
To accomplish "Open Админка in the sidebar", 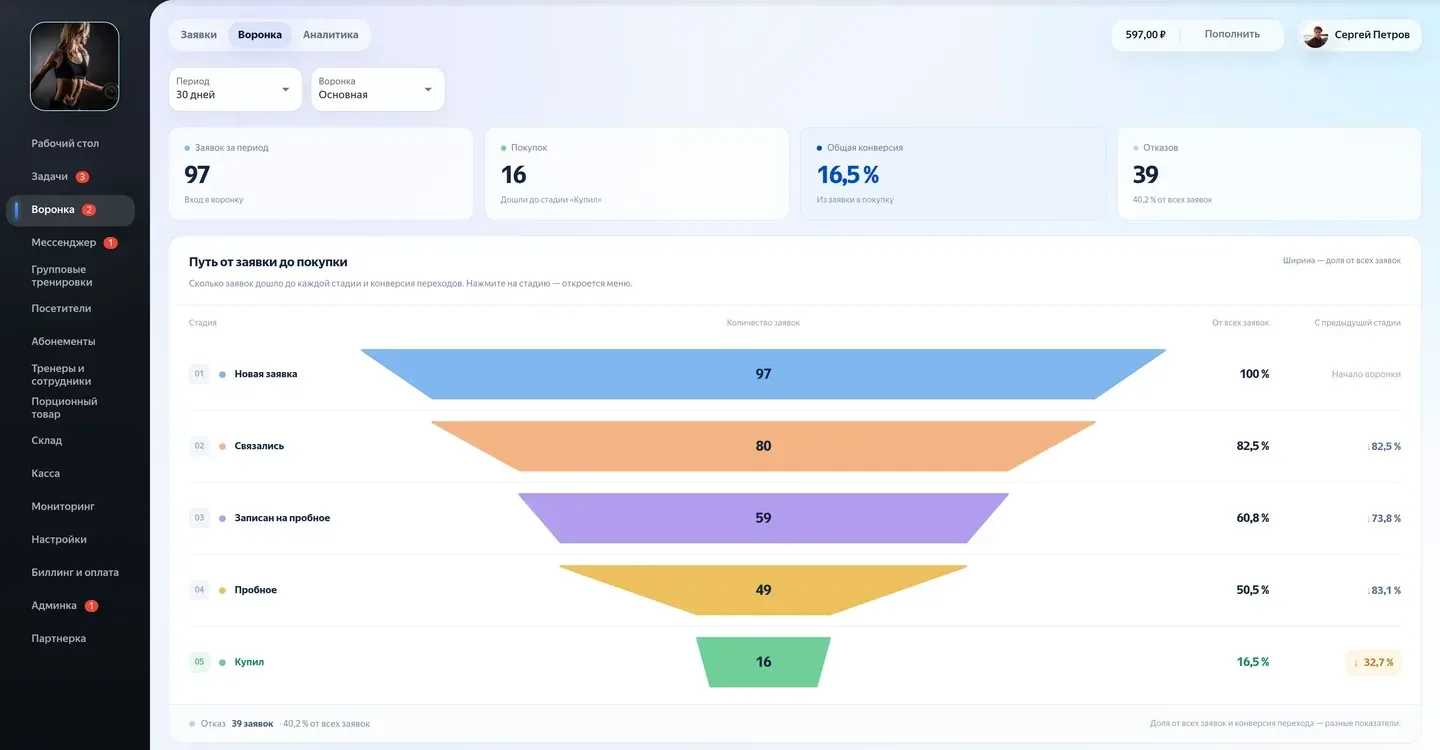I will (54, 606).
